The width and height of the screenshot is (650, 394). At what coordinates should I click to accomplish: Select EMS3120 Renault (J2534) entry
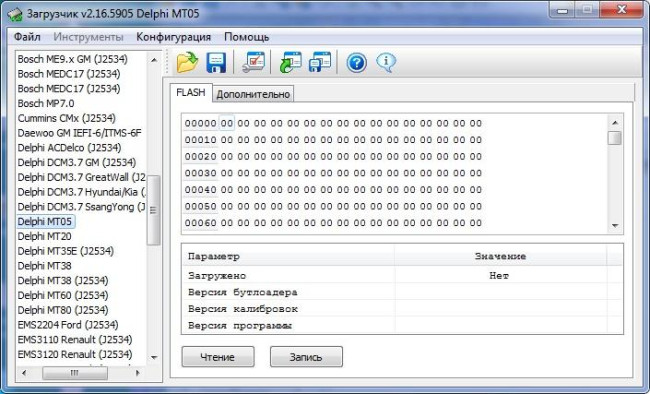point(75,354)
